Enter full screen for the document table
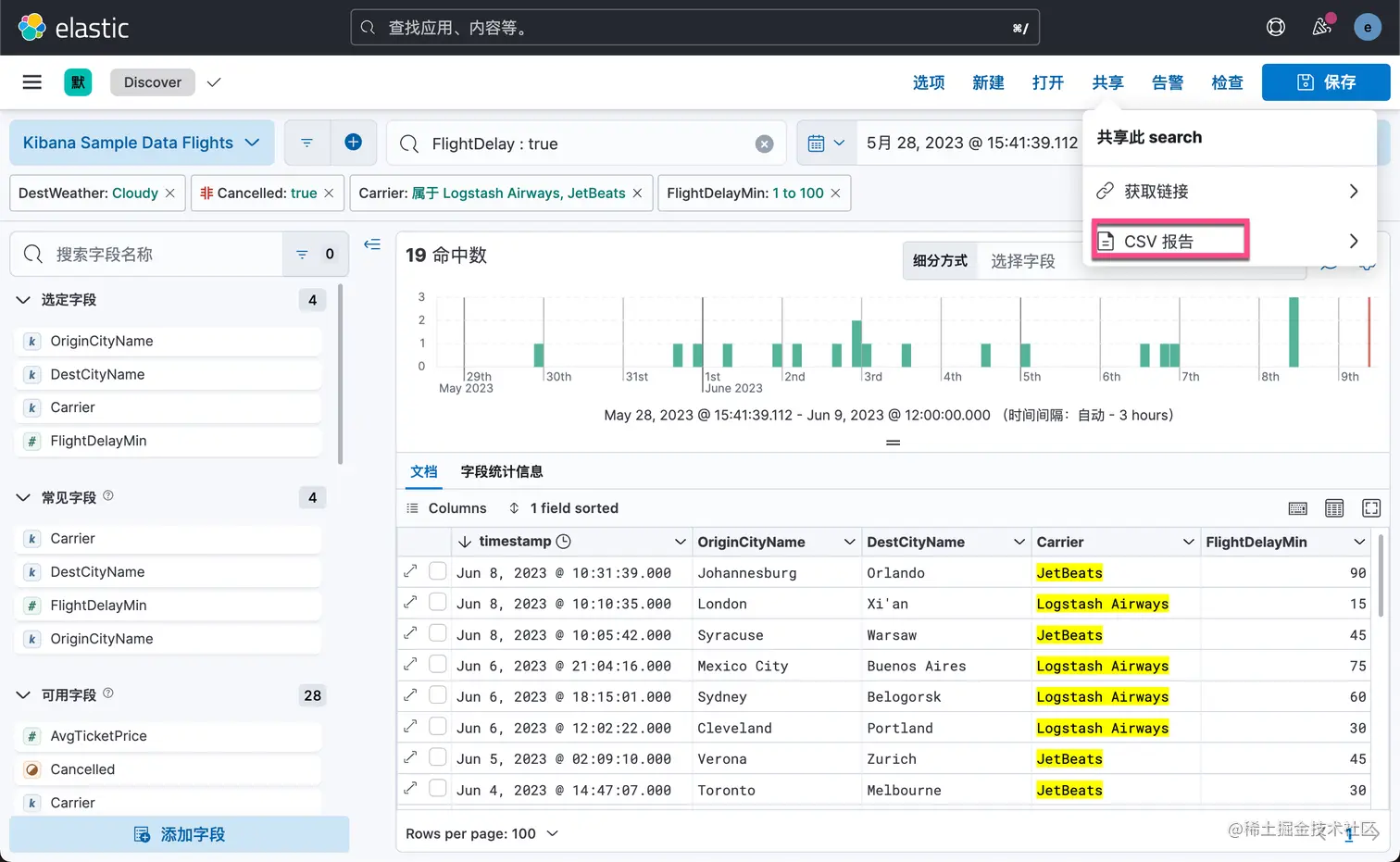This screenshot has height=862, width=1400. click(x=1371, y=508)
